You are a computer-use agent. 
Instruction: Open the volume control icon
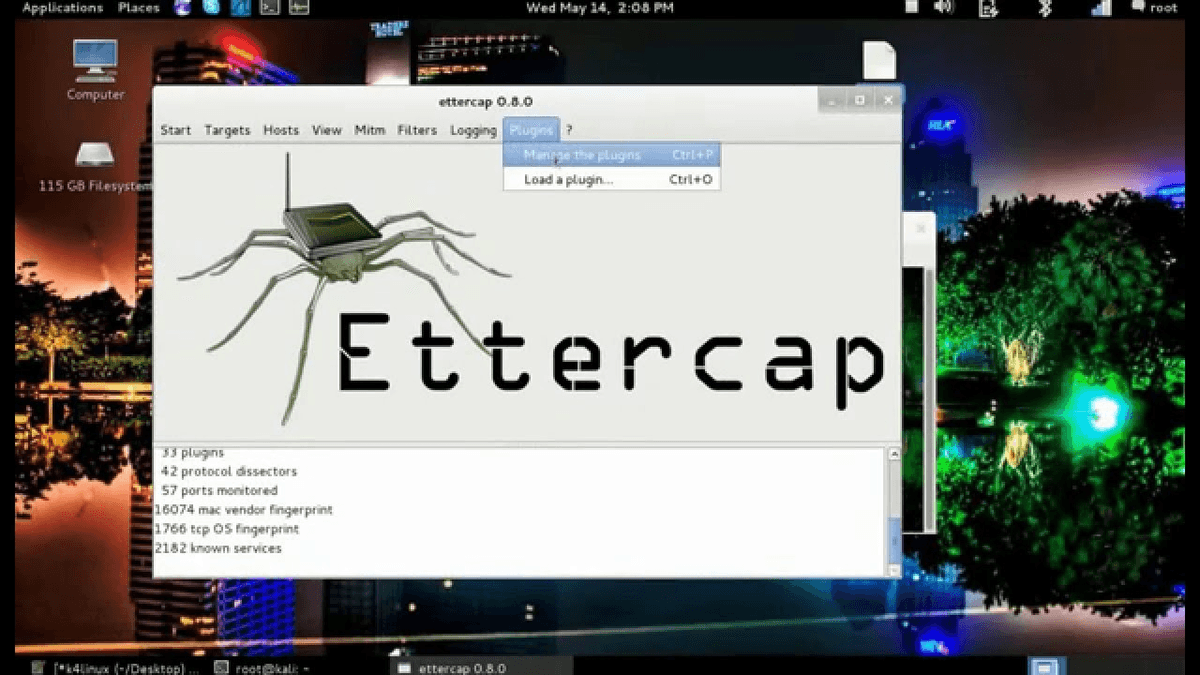(x=944, y=8)
